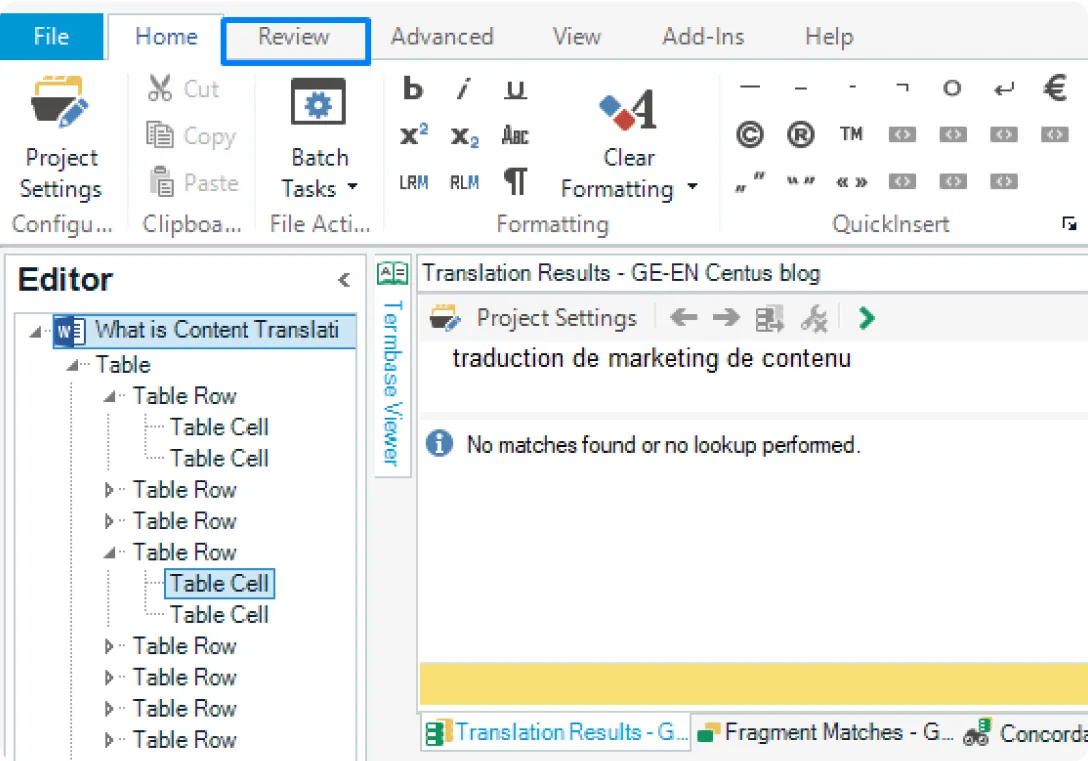Collapse the Table node in the Editor tree

73,365
